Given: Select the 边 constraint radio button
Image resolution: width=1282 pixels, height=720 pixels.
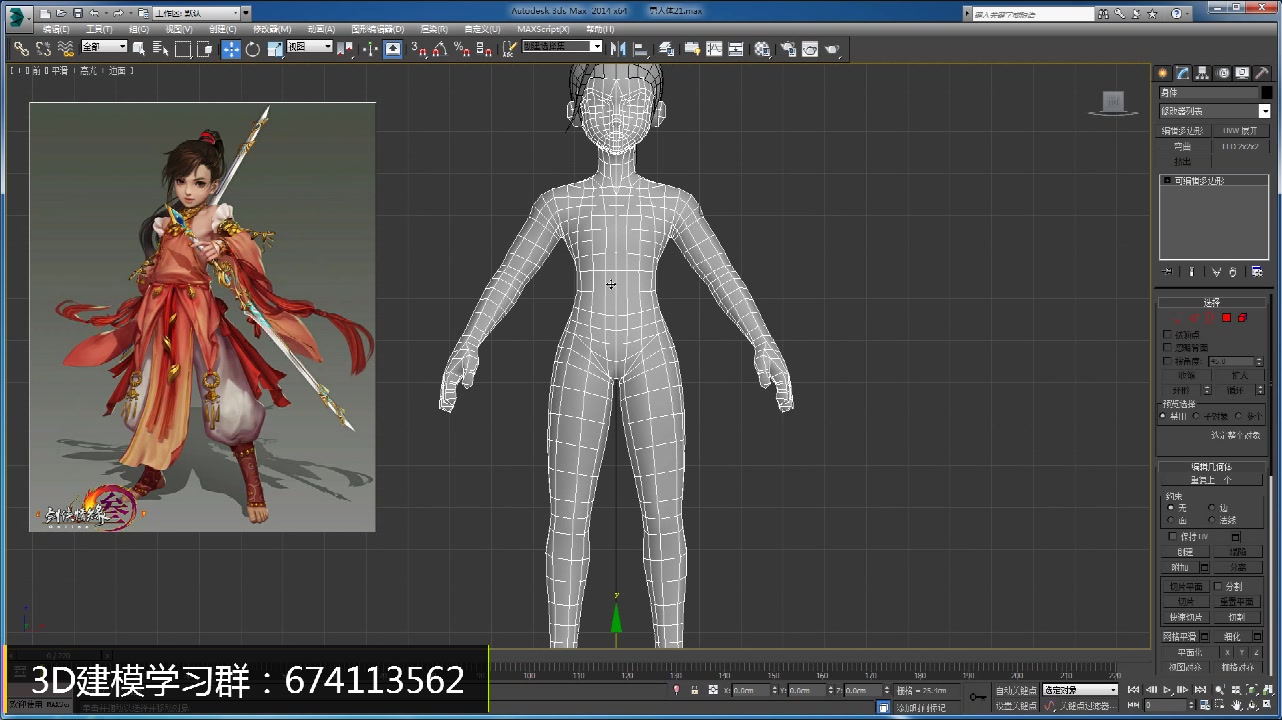Looking at the screenshot, I should point(1212,507).
